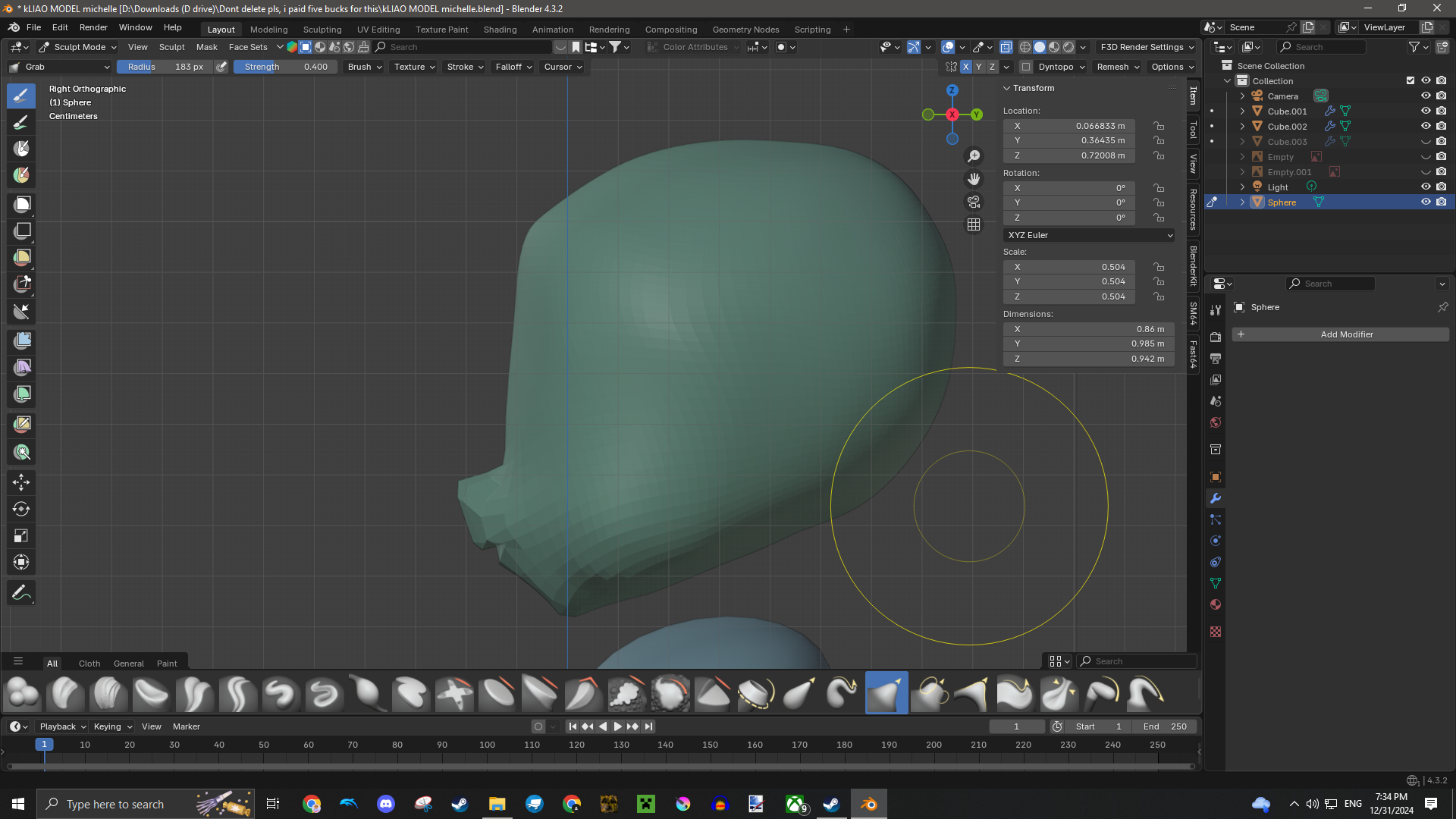Toggle X axis symmetry button
This screenshot has width=1456, height=819.
pos(965,67)
